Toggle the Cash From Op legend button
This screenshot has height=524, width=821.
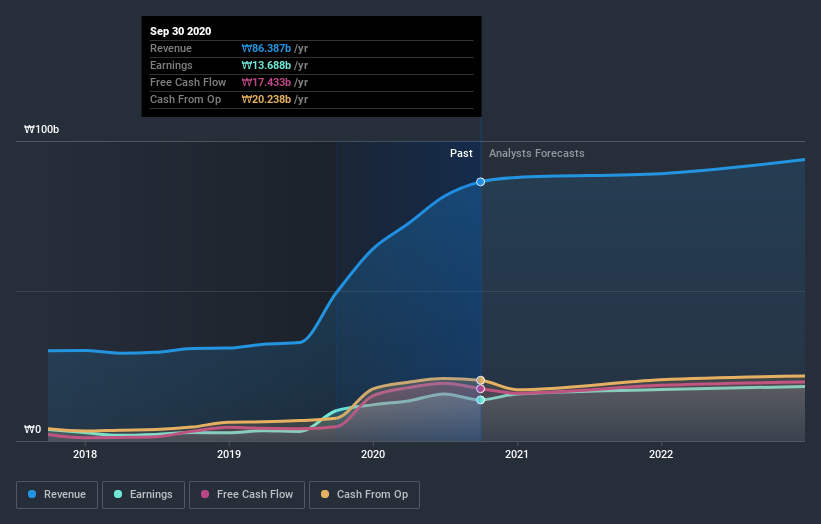click(364, 495)
